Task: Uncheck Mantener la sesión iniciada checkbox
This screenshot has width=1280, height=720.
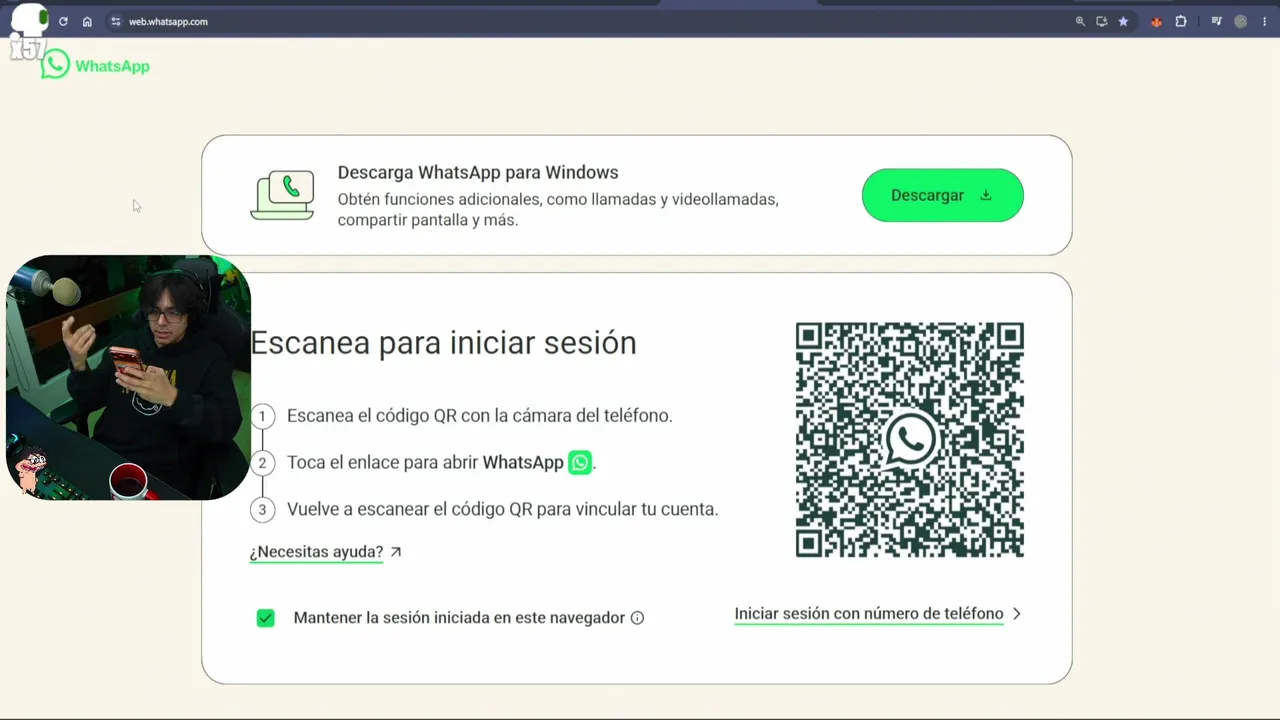Action: [x=265, y=618]
